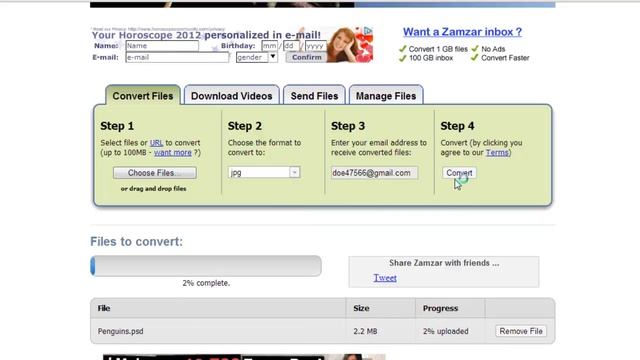Click the email address field in Step 3

[x=374, y=173]
